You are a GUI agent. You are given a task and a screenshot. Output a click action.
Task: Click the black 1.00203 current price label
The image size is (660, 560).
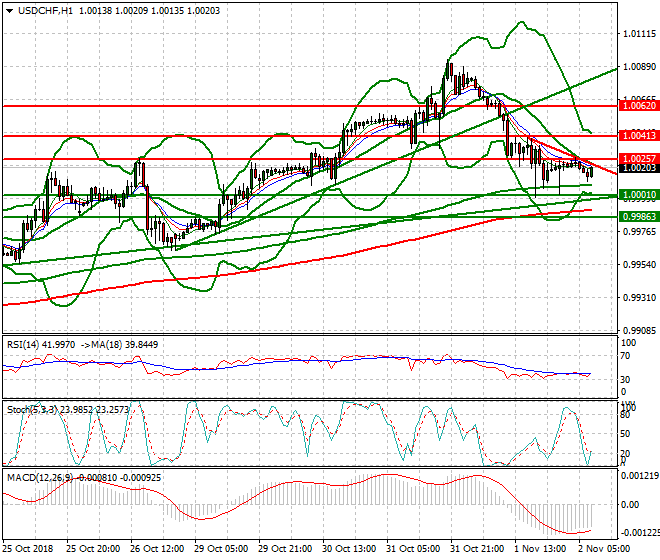click(x=639, y=168)
